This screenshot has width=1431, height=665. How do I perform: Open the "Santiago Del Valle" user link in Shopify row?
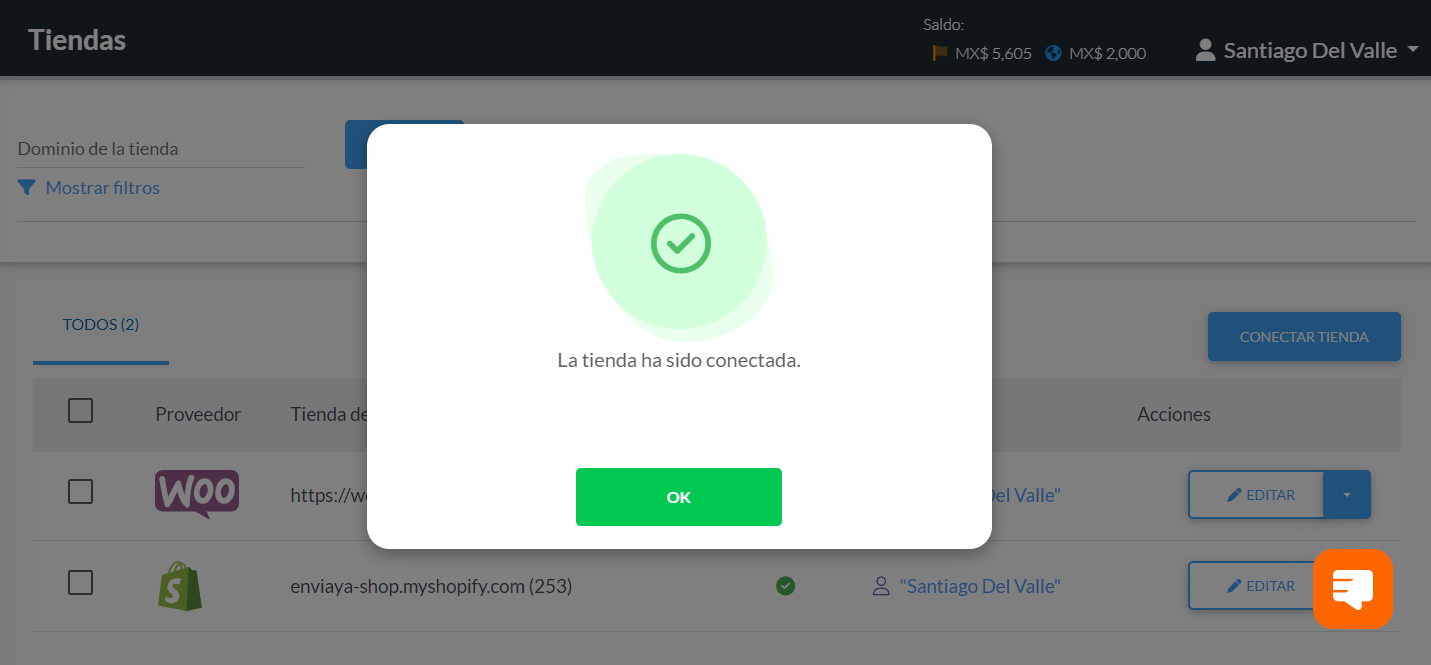click(980, 586)
